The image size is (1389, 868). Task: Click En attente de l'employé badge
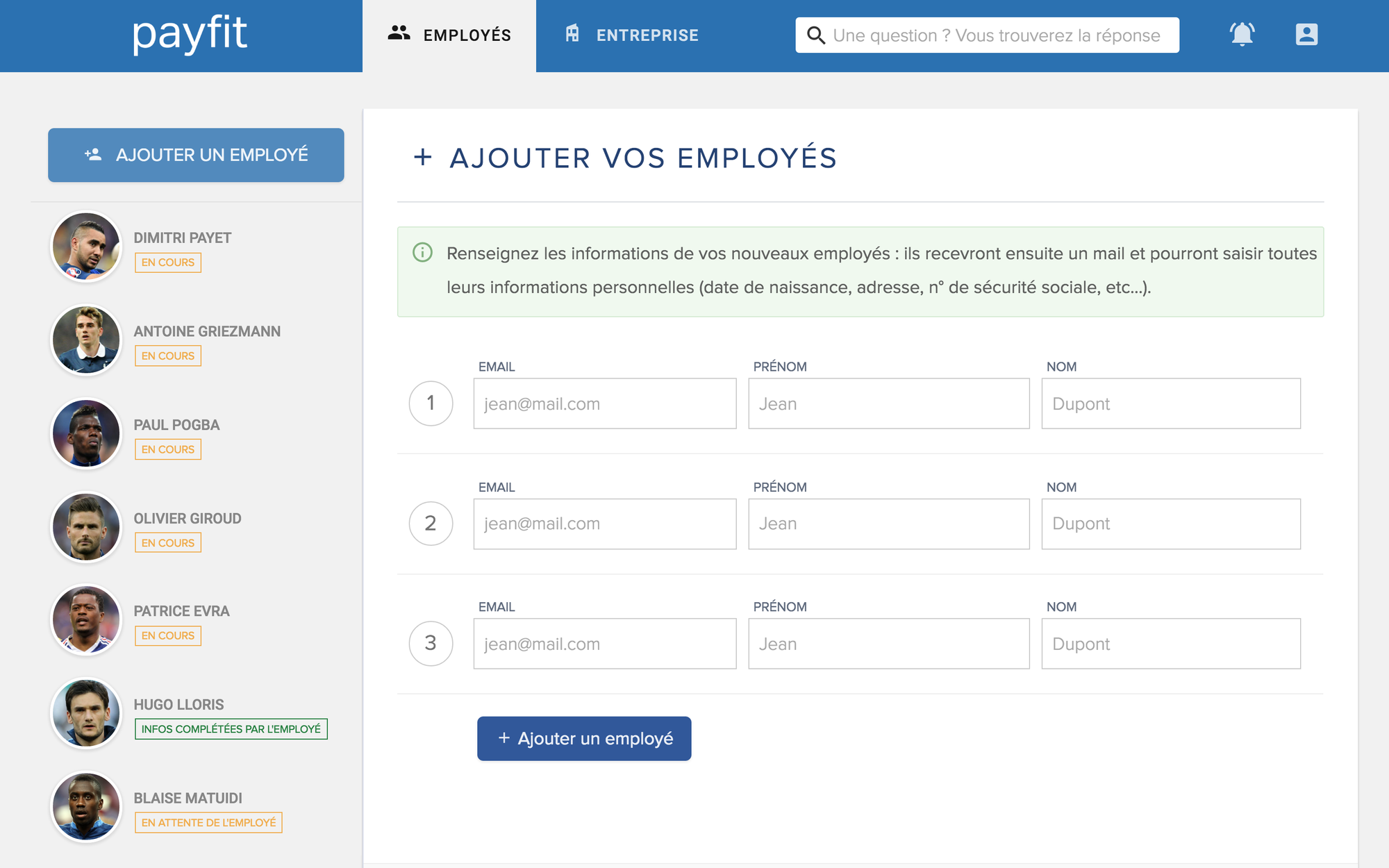tap(208, 822)
